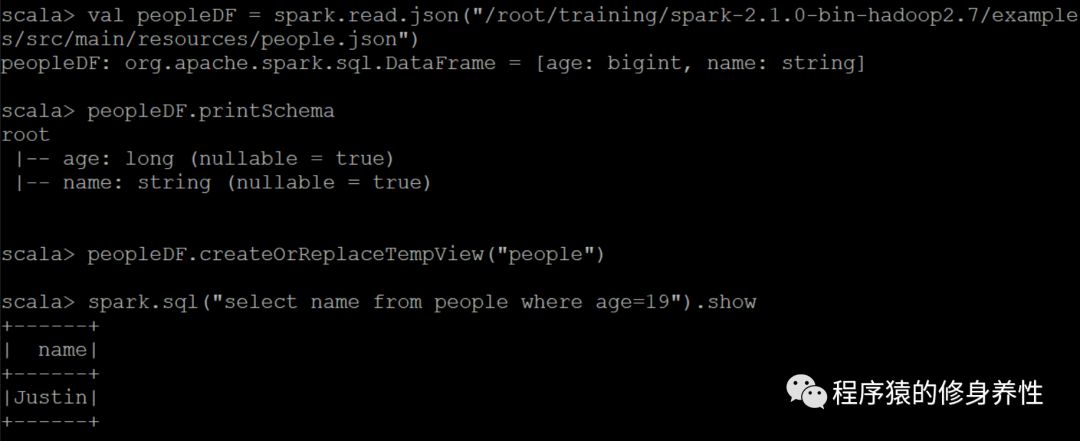The height and width of the screenshot is (441, 1080).
Task: Click the WeChat logo icon in watermark
Action: [807, 392]
